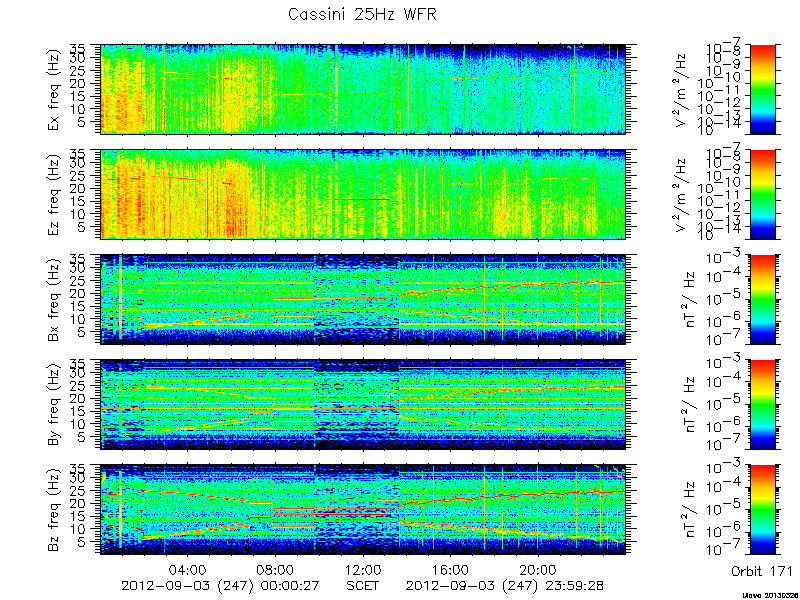Select the 'By freq (Hz)' axis label
Image resolution: width=800 pixels, height=600 pixels.
point(54,405)
